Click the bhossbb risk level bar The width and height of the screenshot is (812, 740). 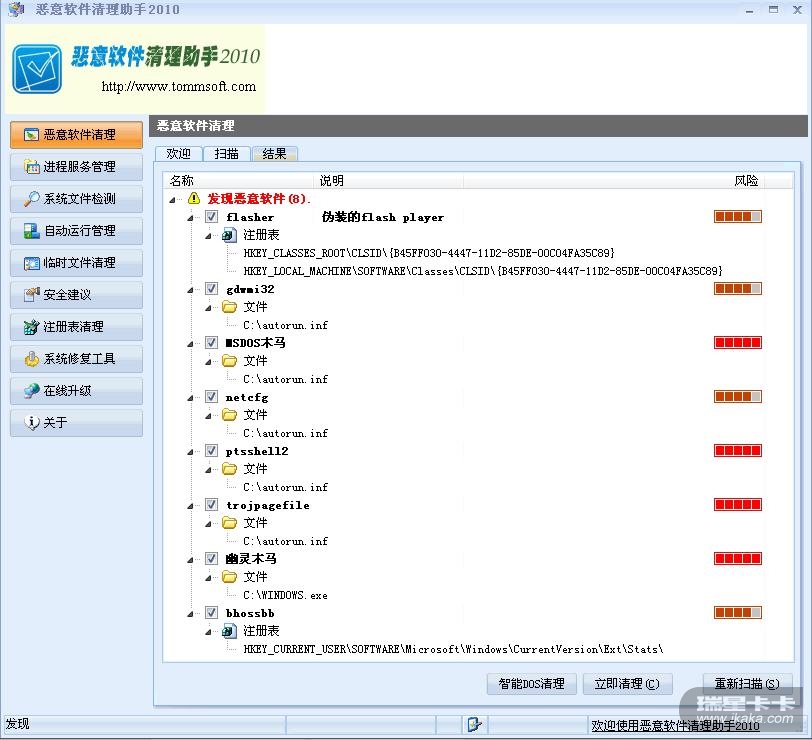(x=737, y=613)
